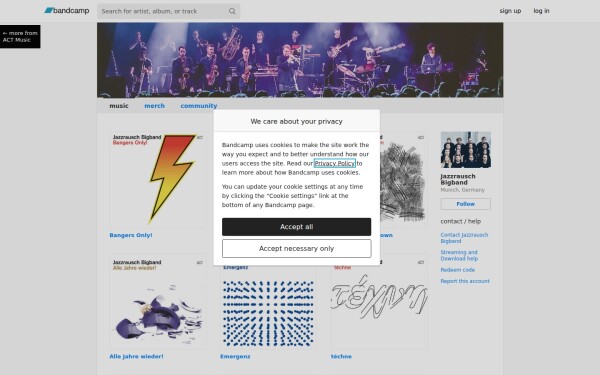Open the Alle Jahre wieder! album cover
This screenshot has width=600, height=375.
pos(157,303)
